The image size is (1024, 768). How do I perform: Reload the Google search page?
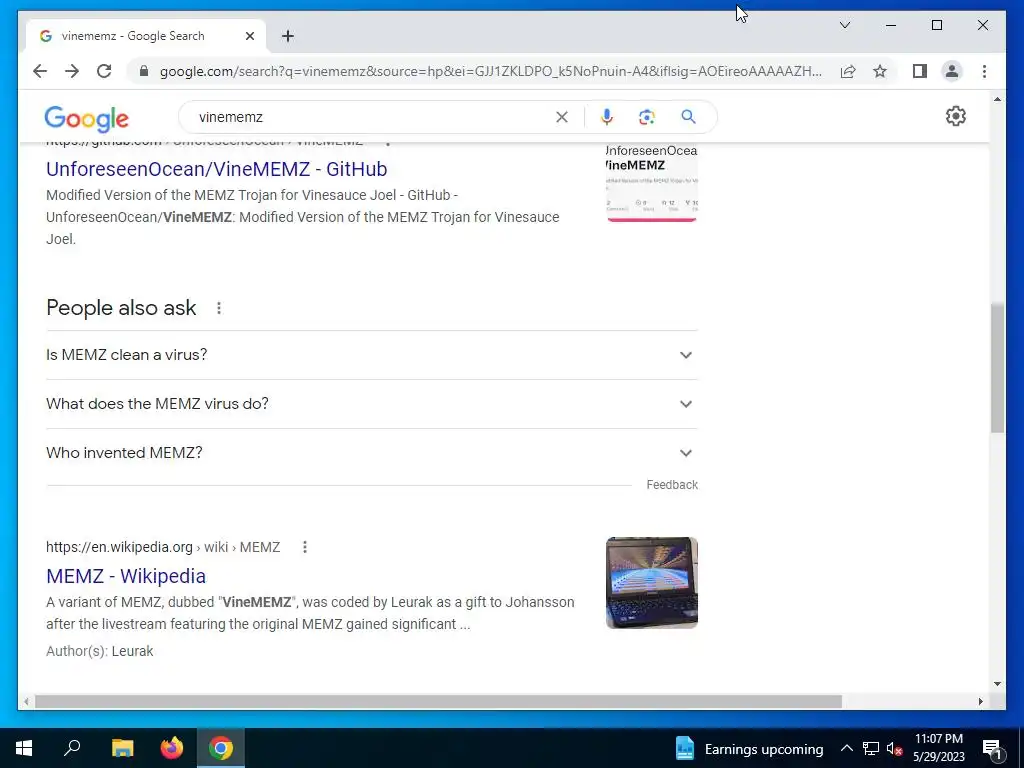tap(104, 71)
